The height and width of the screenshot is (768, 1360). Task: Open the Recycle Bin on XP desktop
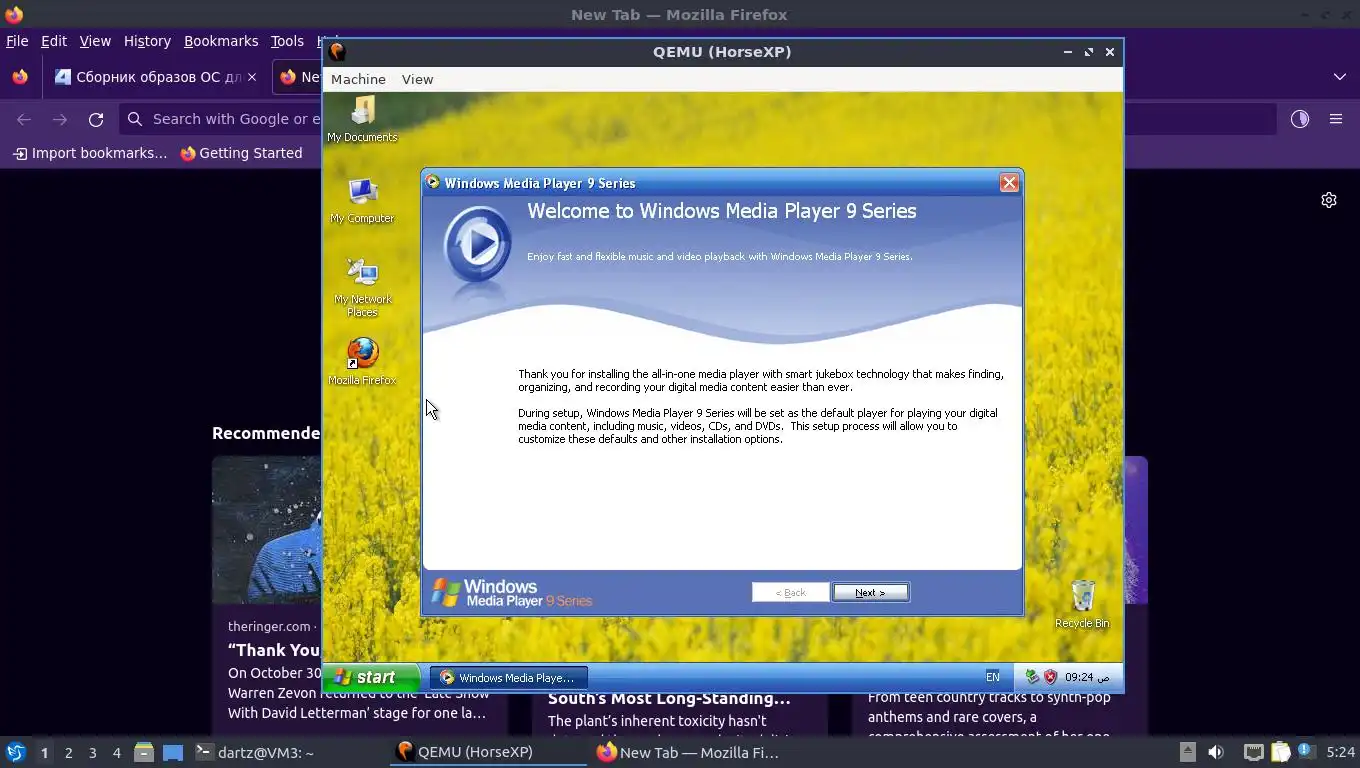coord(1082,604)
